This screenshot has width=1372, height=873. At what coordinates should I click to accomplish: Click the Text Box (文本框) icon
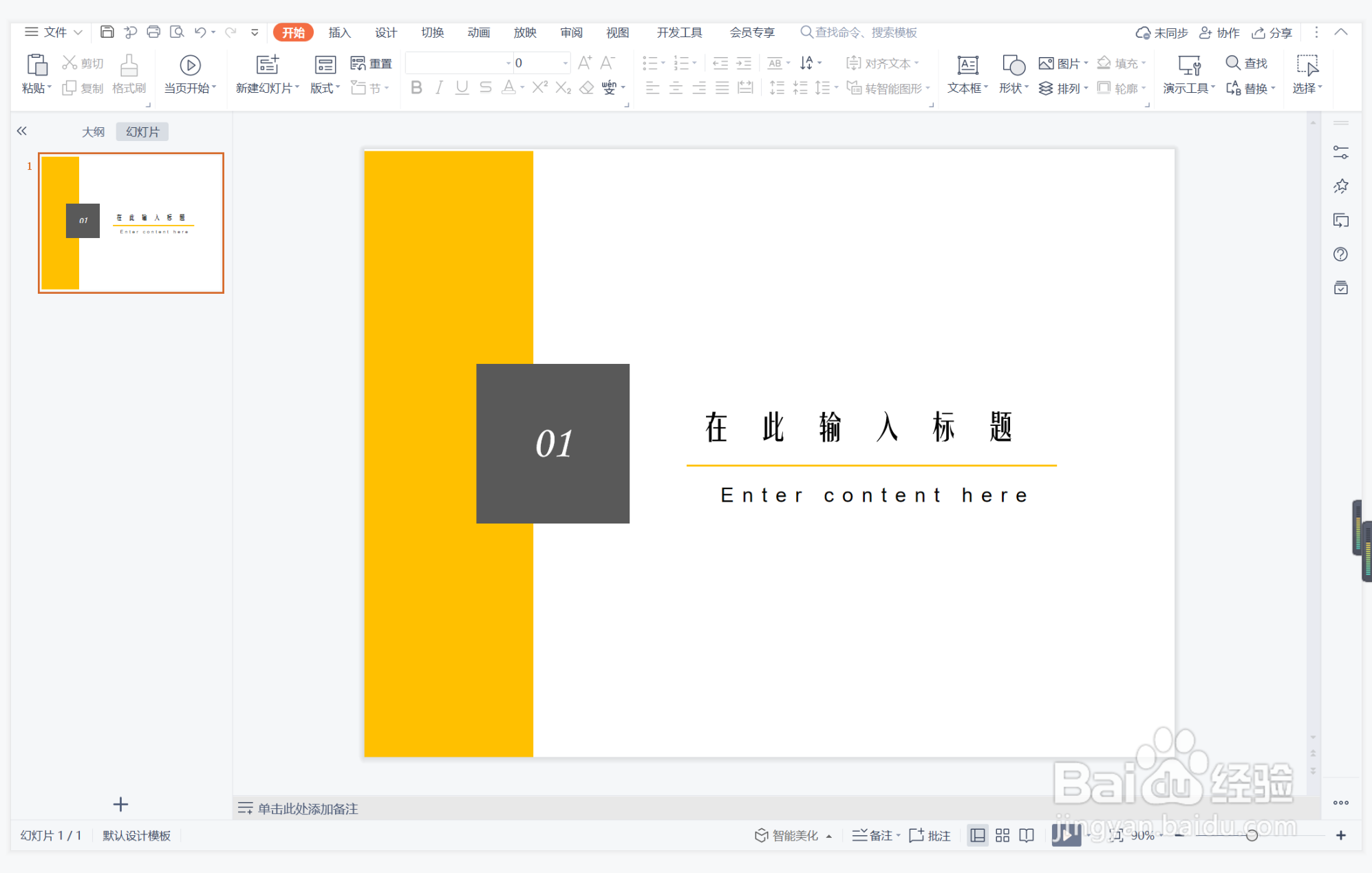tap(967, 65)
